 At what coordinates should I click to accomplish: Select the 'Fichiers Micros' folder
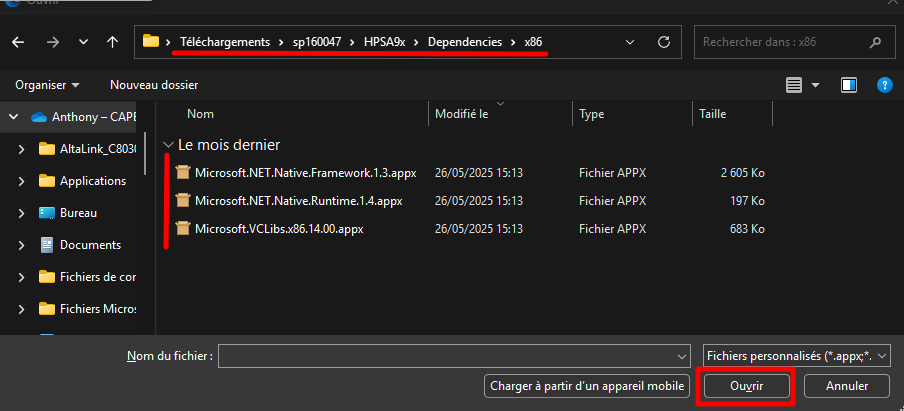tap(87, 309)
